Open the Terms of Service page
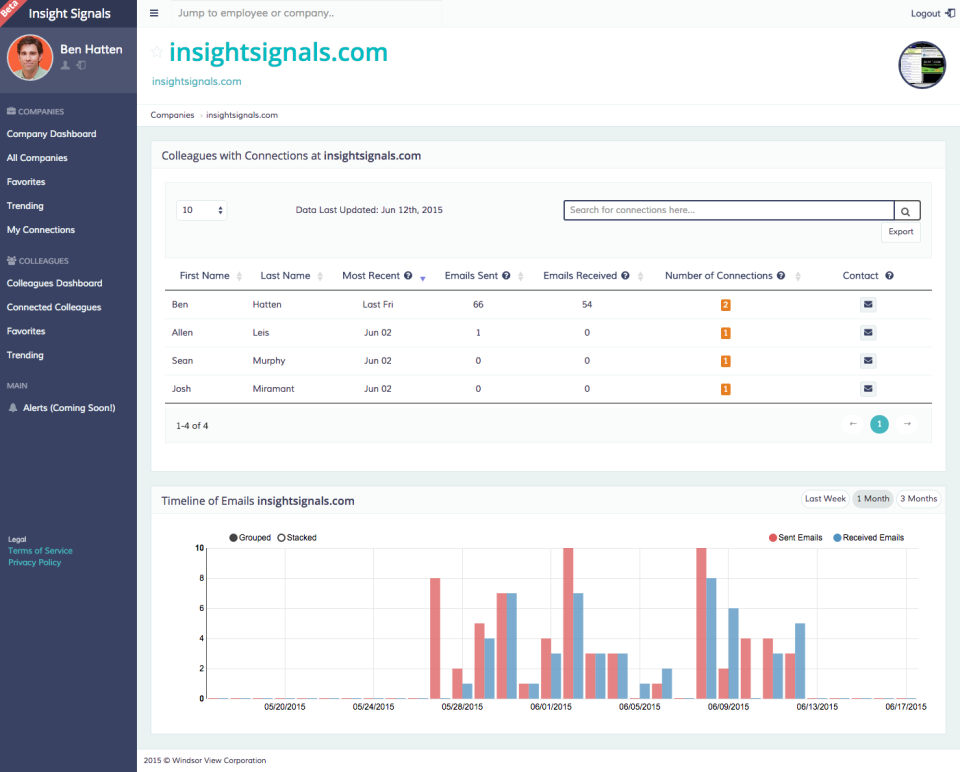The image size is (960, 772). coord(40,550)
